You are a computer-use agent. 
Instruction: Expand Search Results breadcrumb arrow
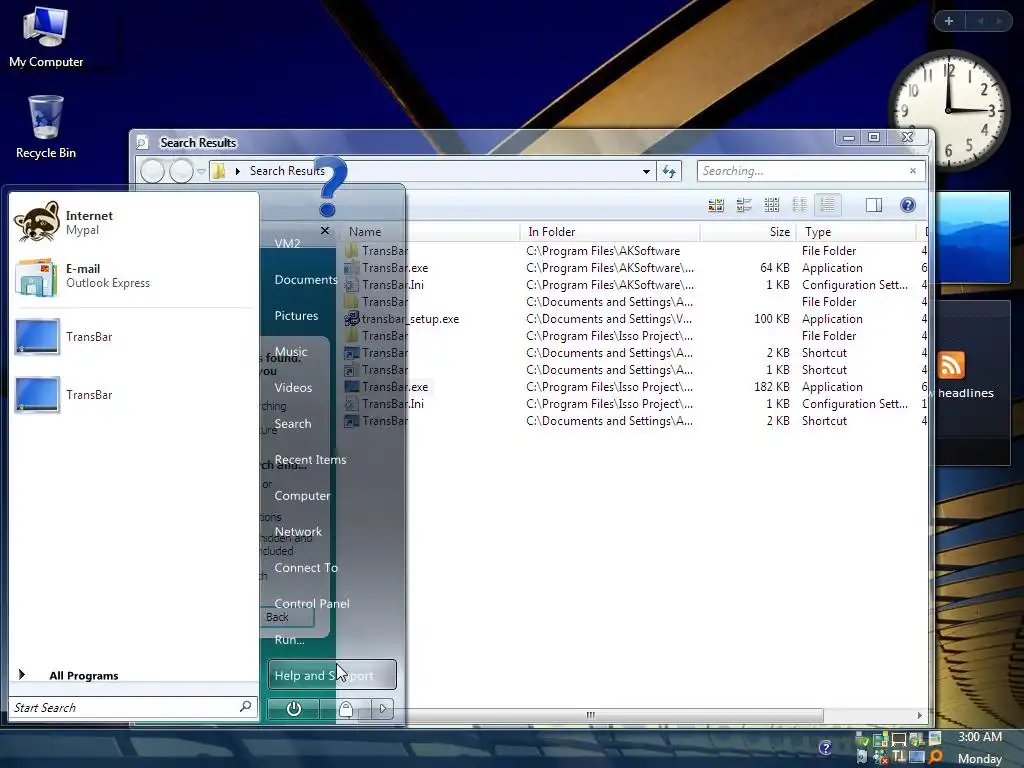[238, 171]
